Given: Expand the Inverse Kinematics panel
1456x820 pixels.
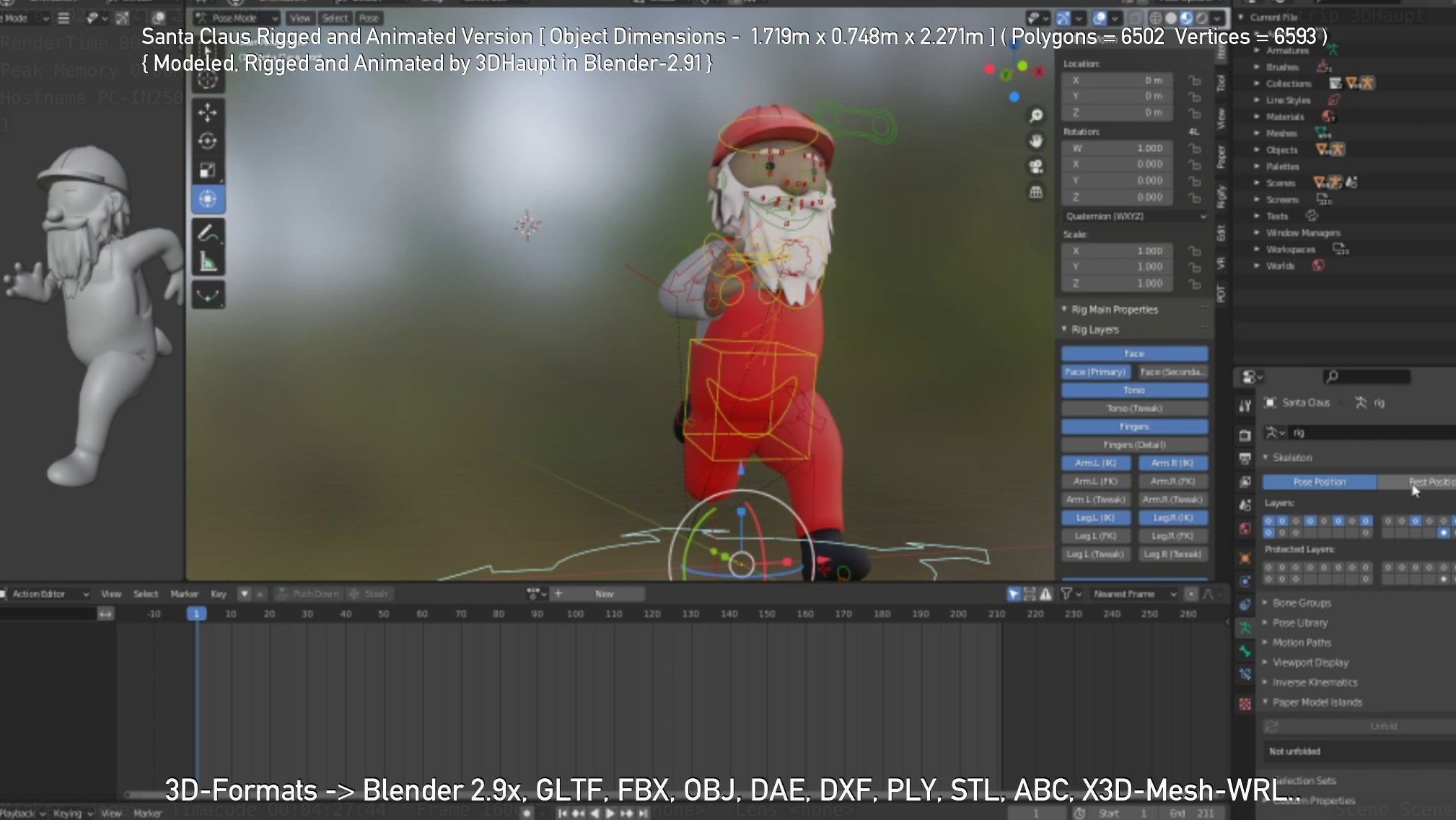Looking at the screenshot, I should tap(1314, 682).
